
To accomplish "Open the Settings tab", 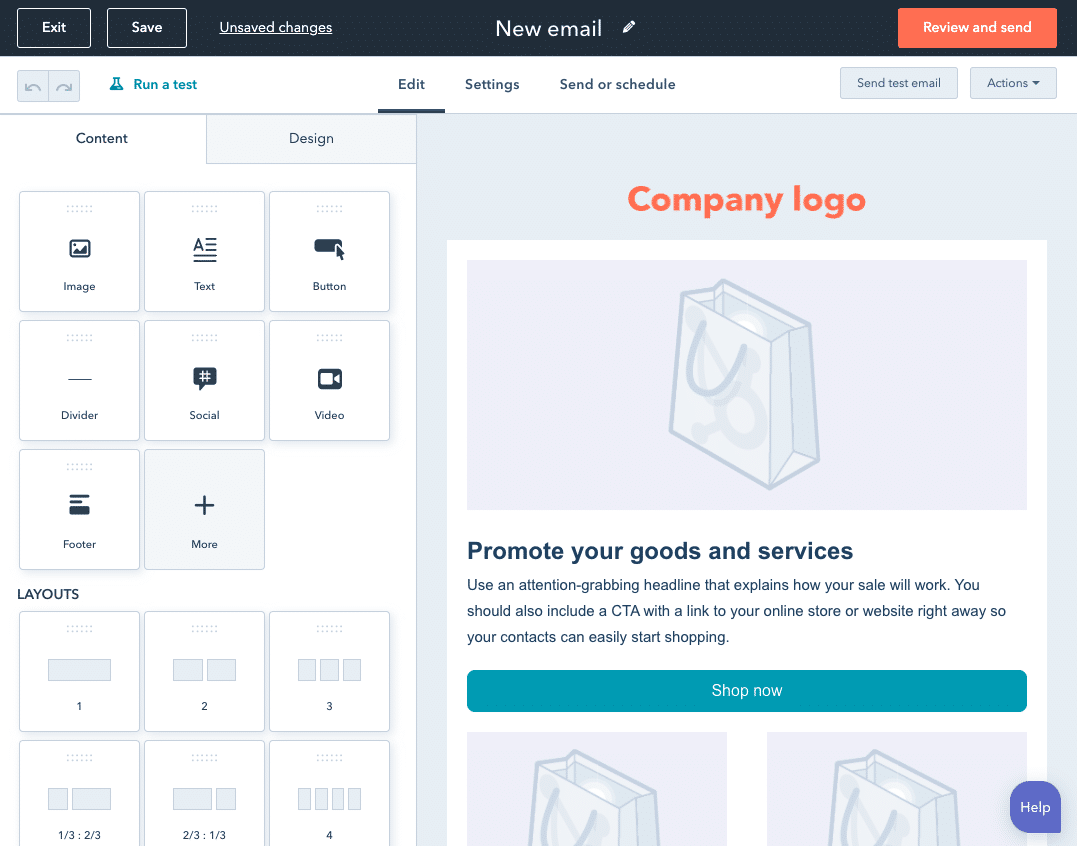I will (492, 84).
